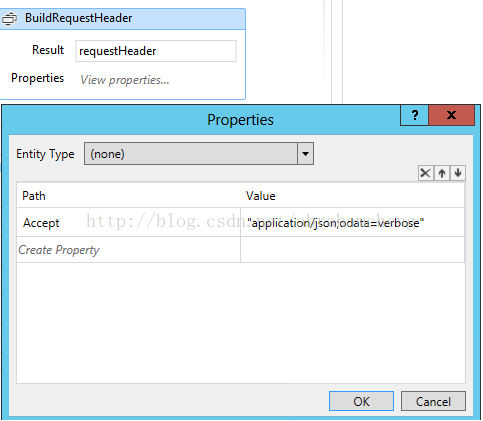Click the Properties dialog title

click(x=240, y=120)
